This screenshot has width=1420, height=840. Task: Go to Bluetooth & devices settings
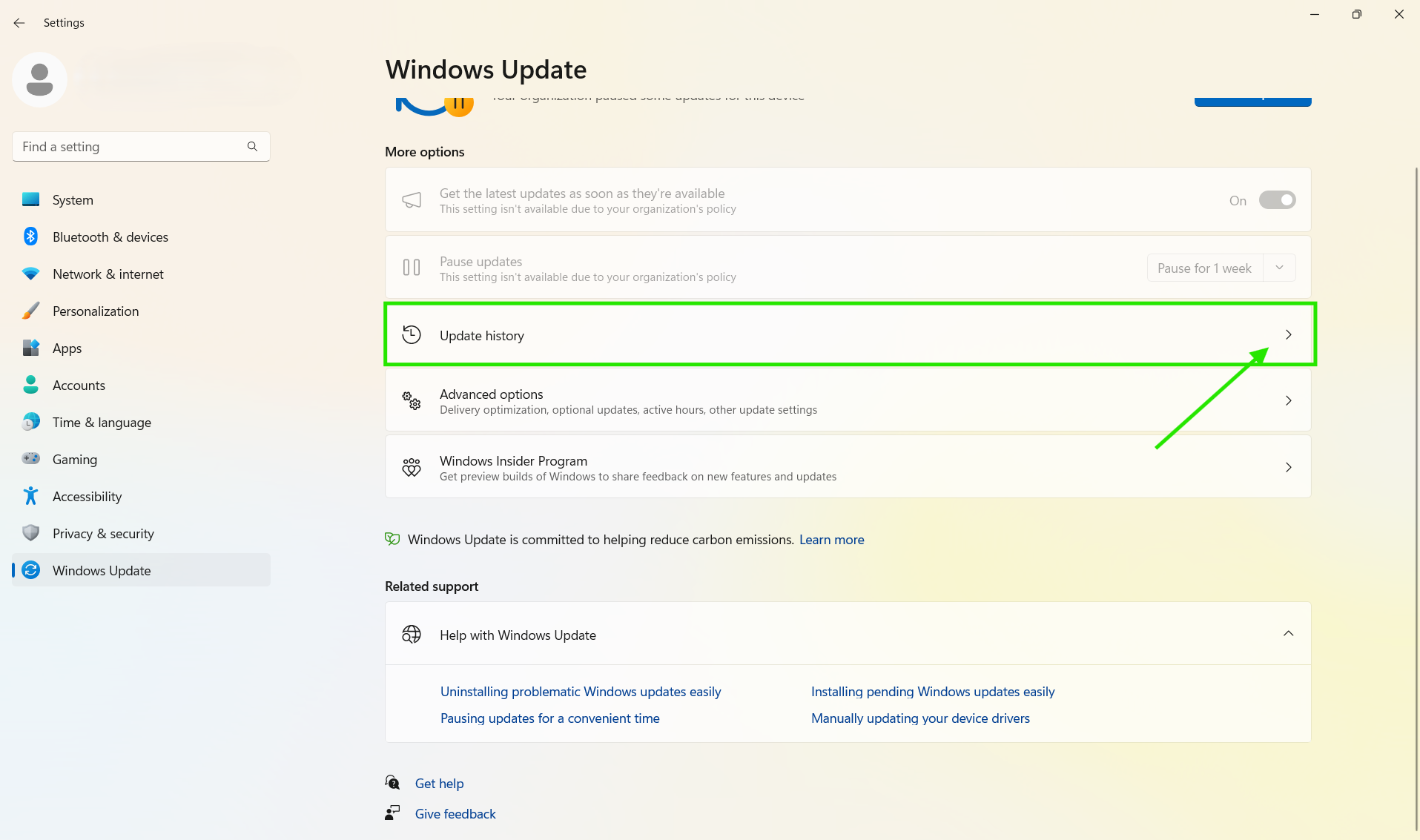pos(141,237)
